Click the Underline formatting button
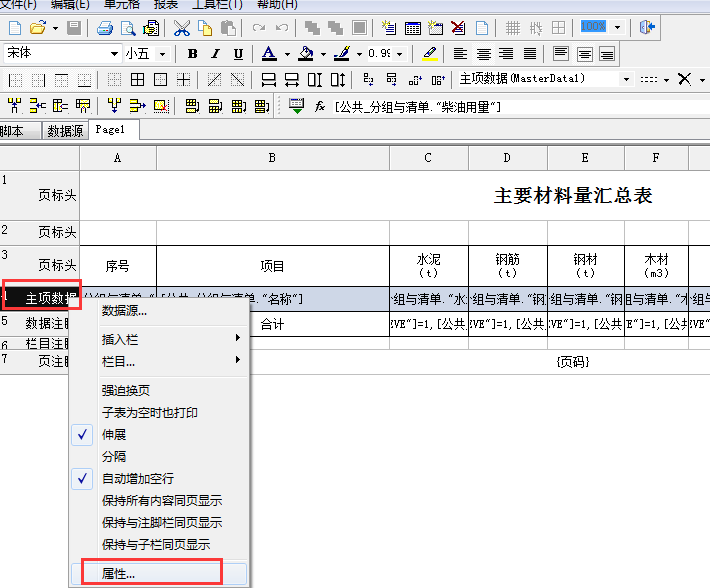Screen dimensions: 710x588 (x=238, y=54)
